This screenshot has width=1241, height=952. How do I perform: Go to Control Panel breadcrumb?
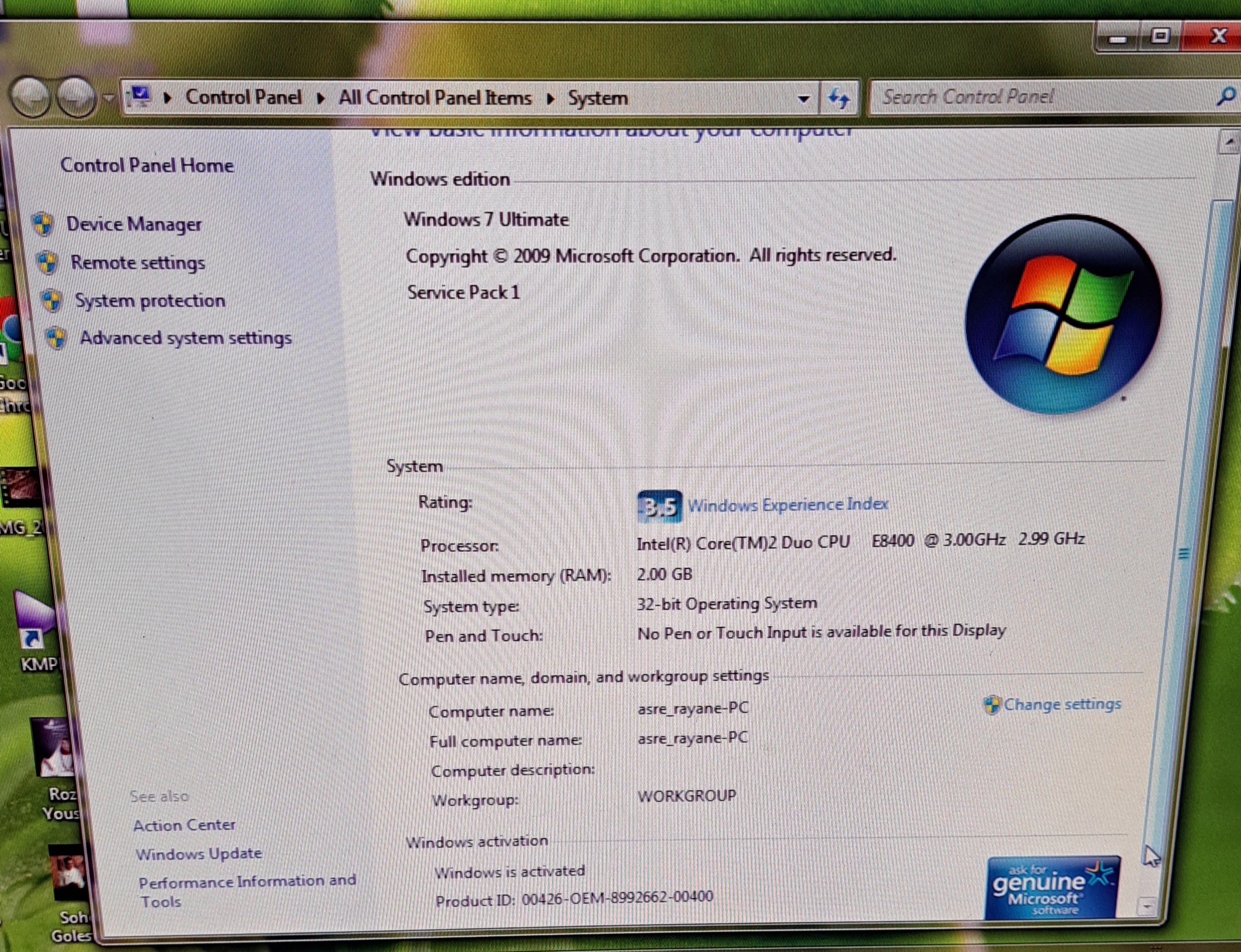tap(244, 97)
